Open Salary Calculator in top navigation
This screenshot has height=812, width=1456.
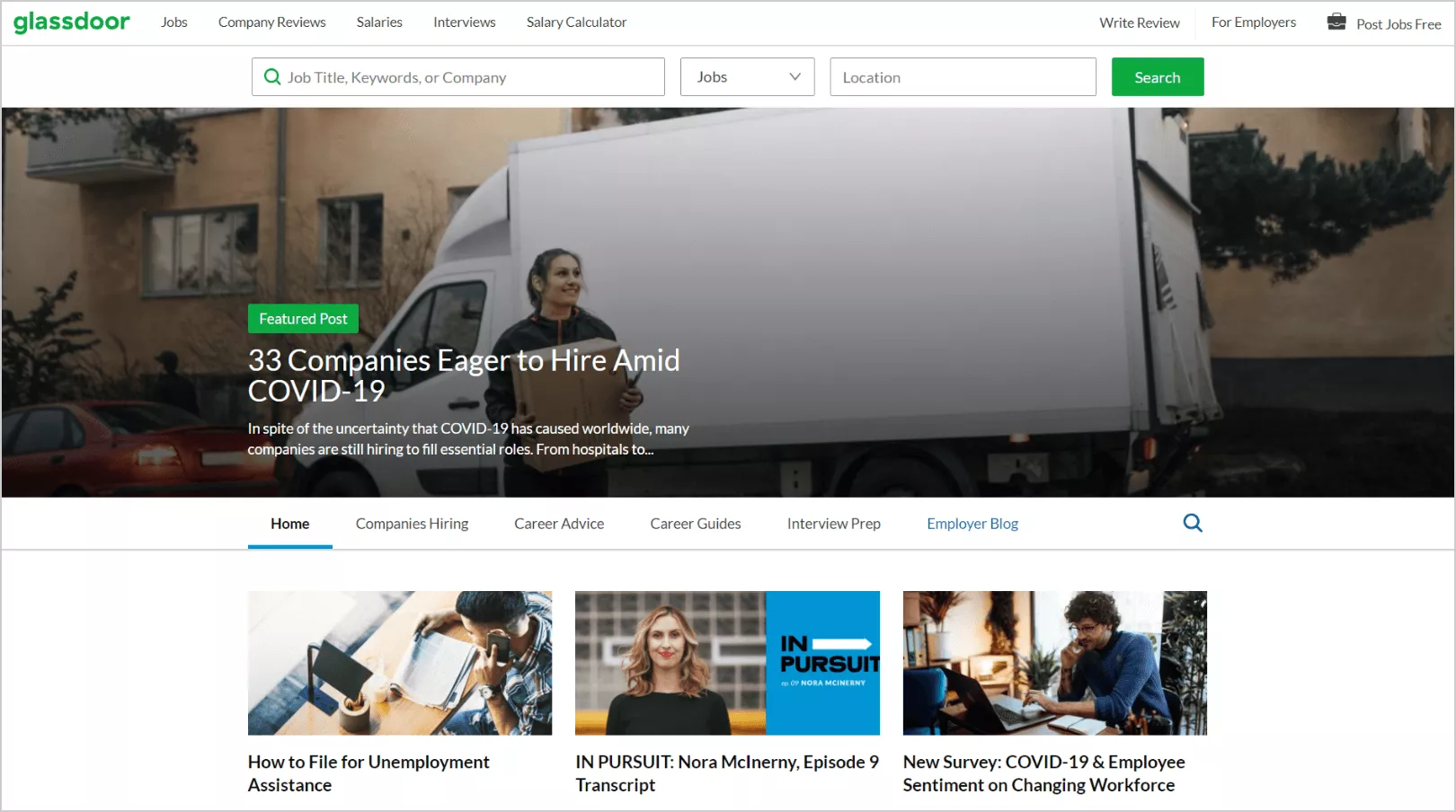pyautogui.click(x=577, y=22)
